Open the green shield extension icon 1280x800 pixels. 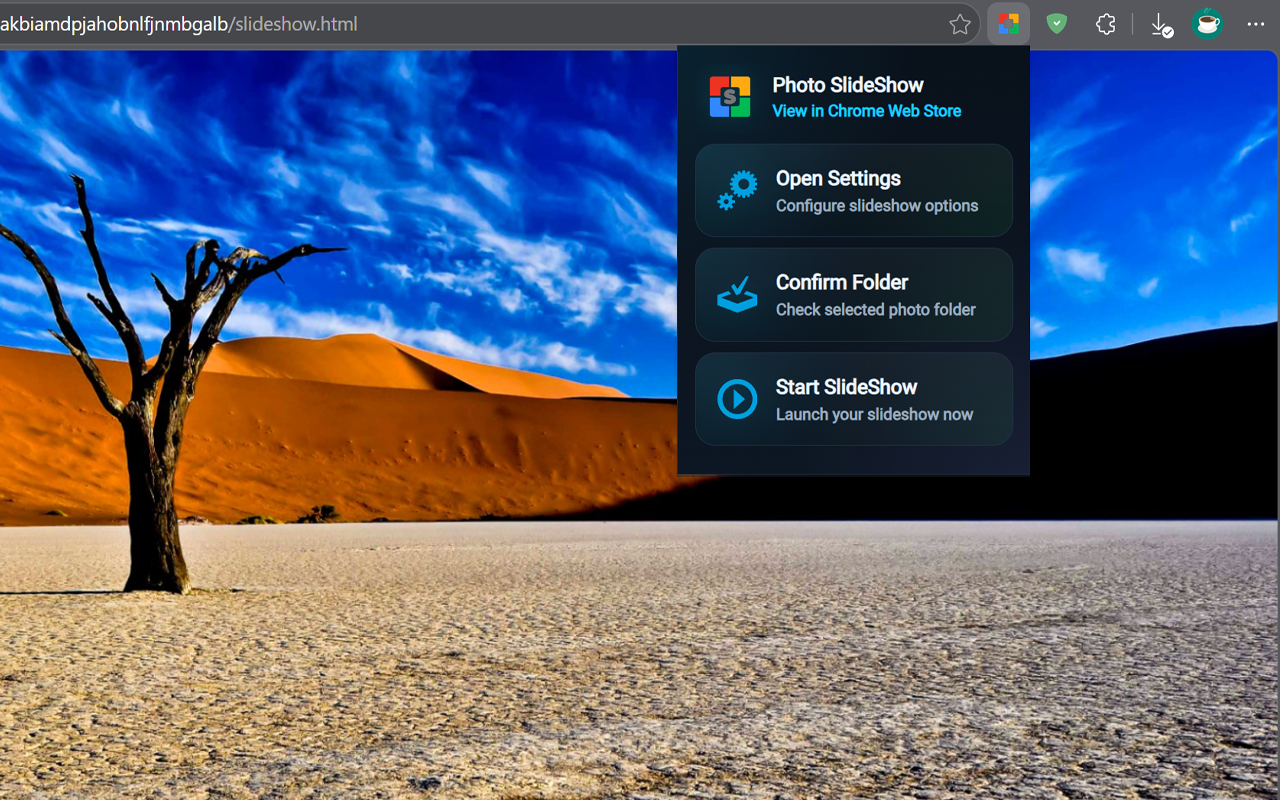pyautogui.click(x=1057, y=24)
